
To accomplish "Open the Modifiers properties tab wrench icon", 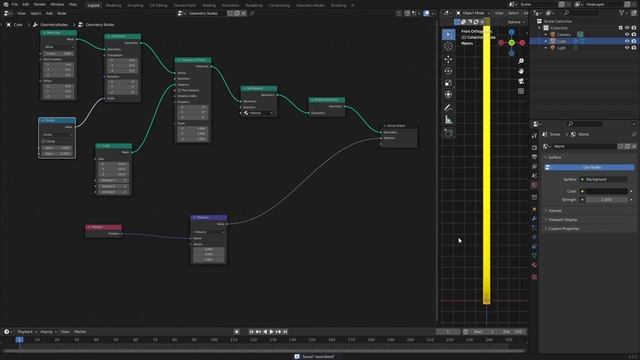I will pyautogui.click(x=534, y=219).
